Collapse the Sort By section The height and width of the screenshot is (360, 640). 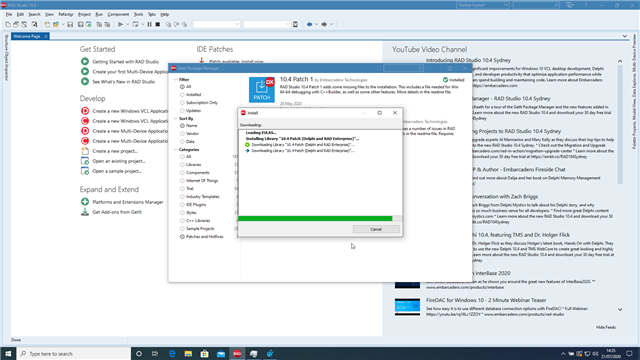point(176,119)
